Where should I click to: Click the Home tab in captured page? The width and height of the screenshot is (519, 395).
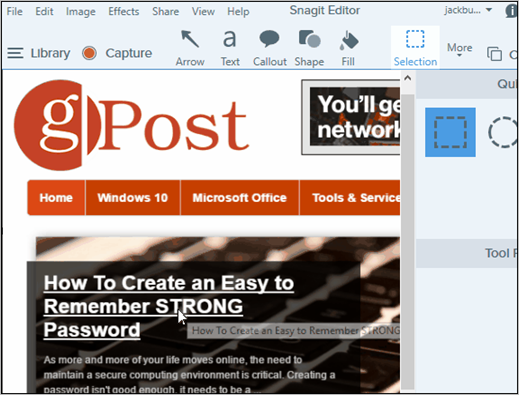56,198
